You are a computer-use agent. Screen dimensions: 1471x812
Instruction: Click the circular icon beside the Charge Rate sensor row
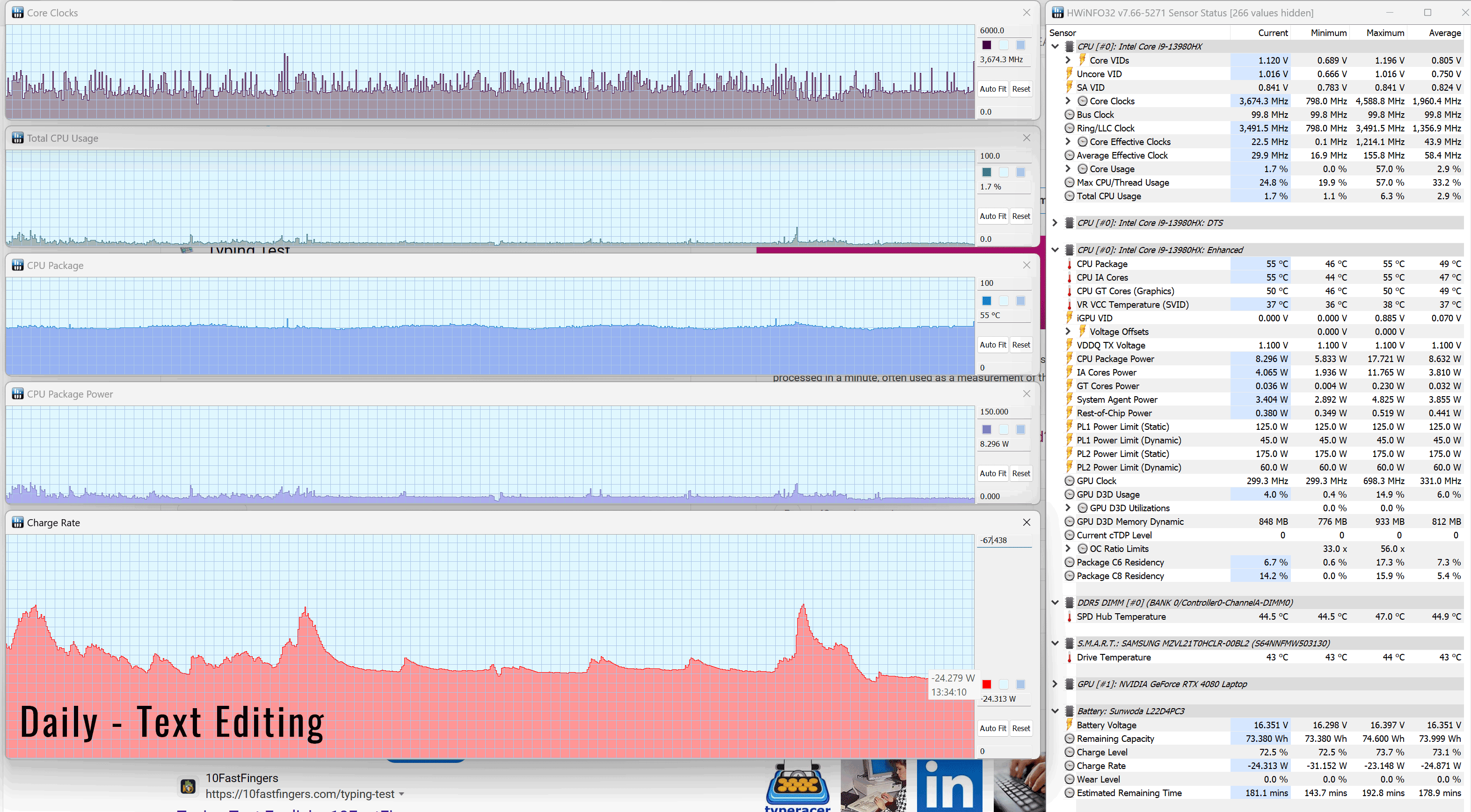coord(1069,766)
